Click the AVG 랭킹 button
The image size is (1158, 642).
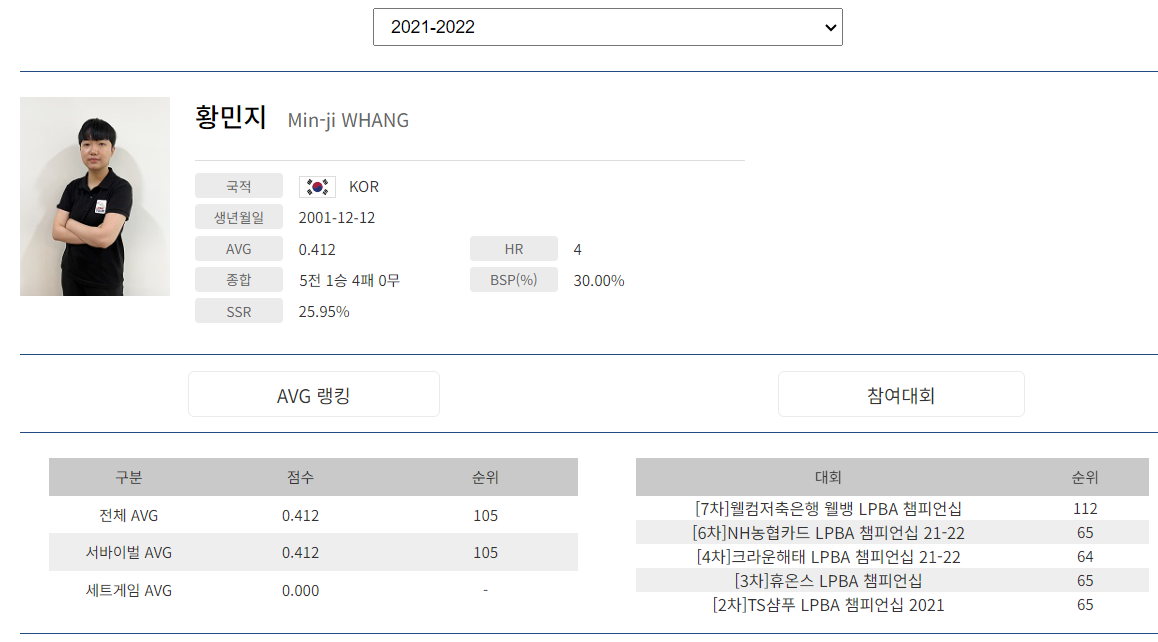pos(313,394)
